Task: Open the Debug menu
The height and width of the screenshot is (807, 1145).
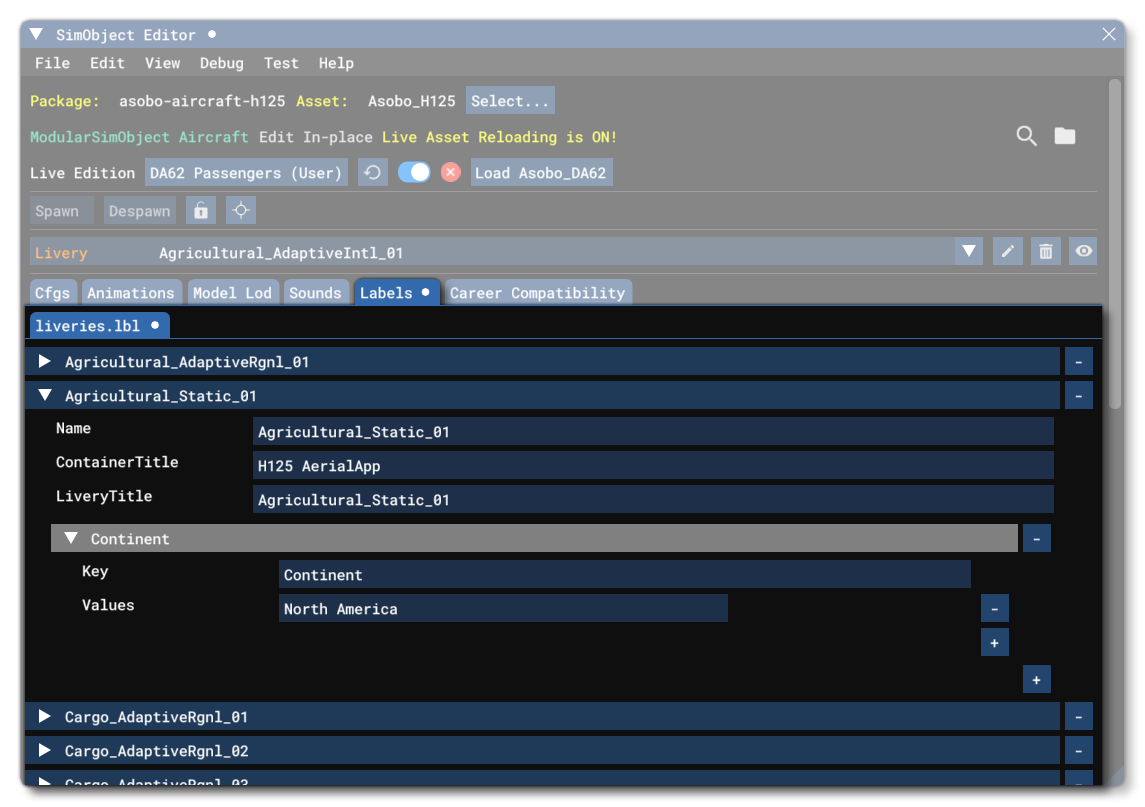Action: [221, 63]
